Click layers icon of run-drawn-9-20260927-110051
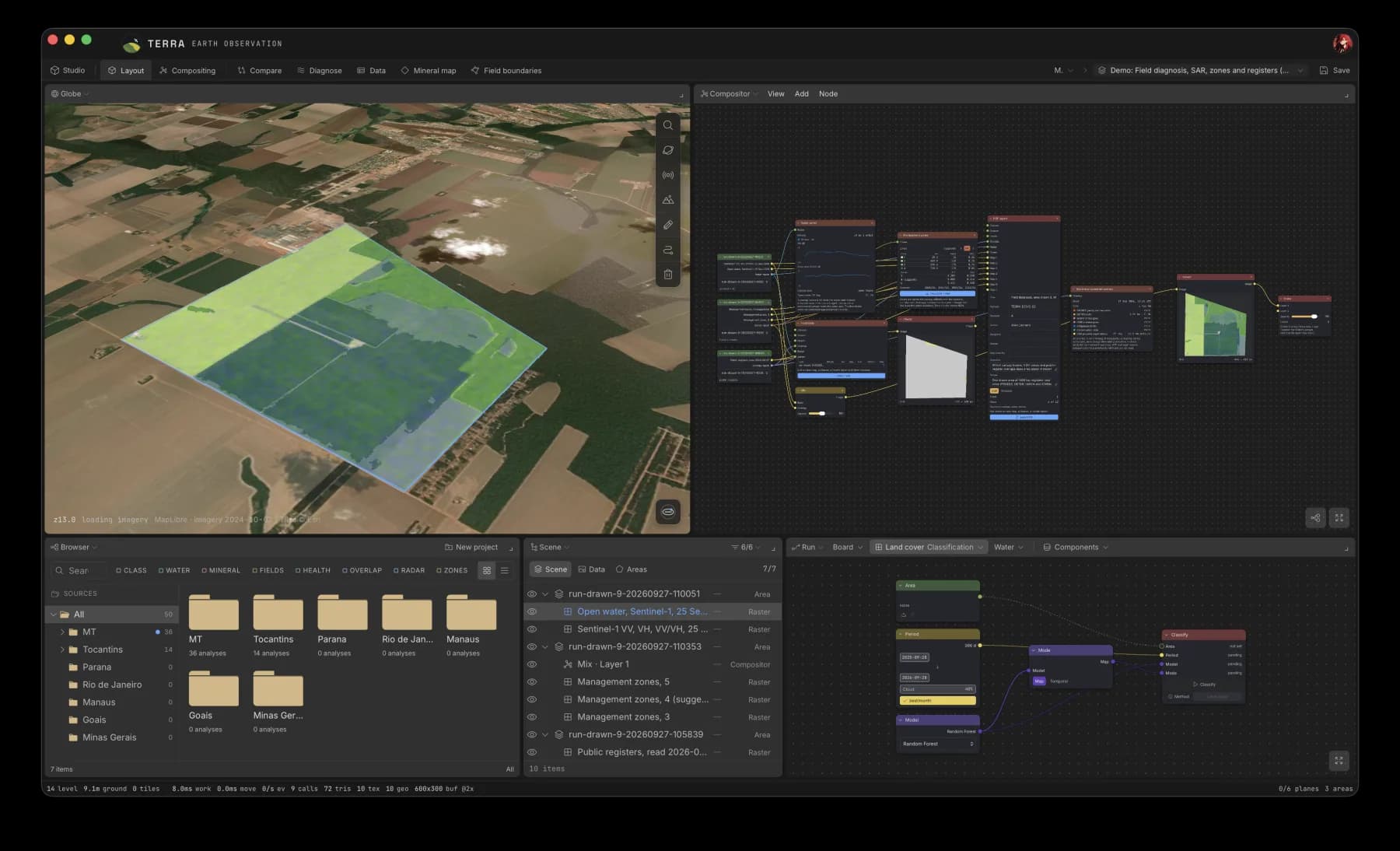 (x=558, y=594)
